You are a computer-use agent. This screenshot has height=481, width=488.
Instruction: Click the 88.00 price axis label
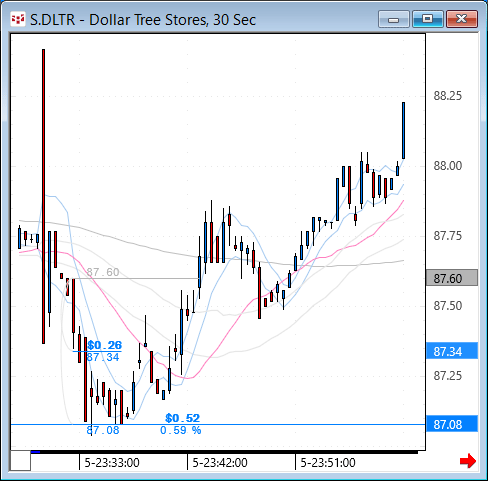[448, 166]
